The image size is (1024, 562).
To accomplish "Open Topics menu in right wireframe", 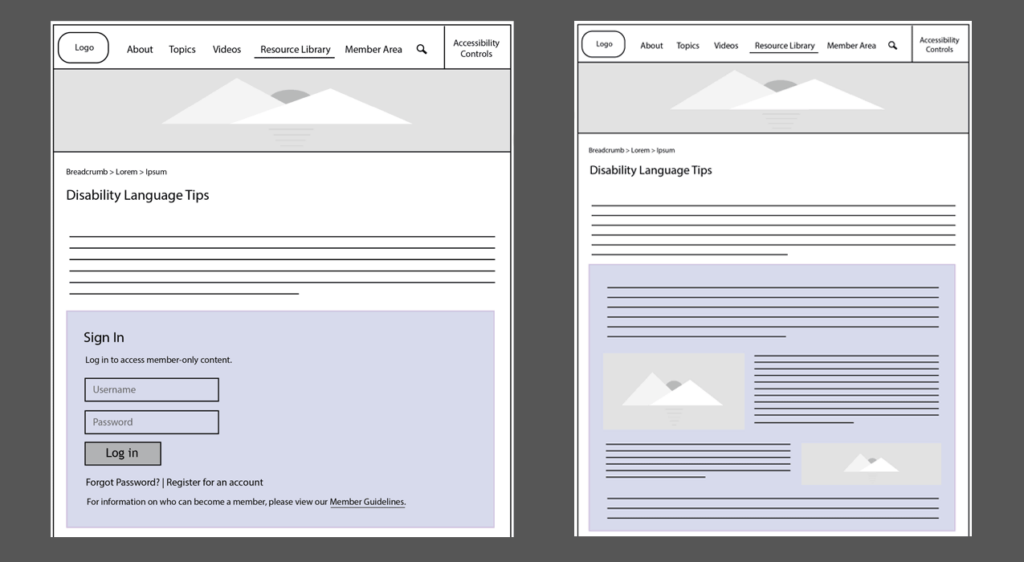I will [x=688, y=45].
